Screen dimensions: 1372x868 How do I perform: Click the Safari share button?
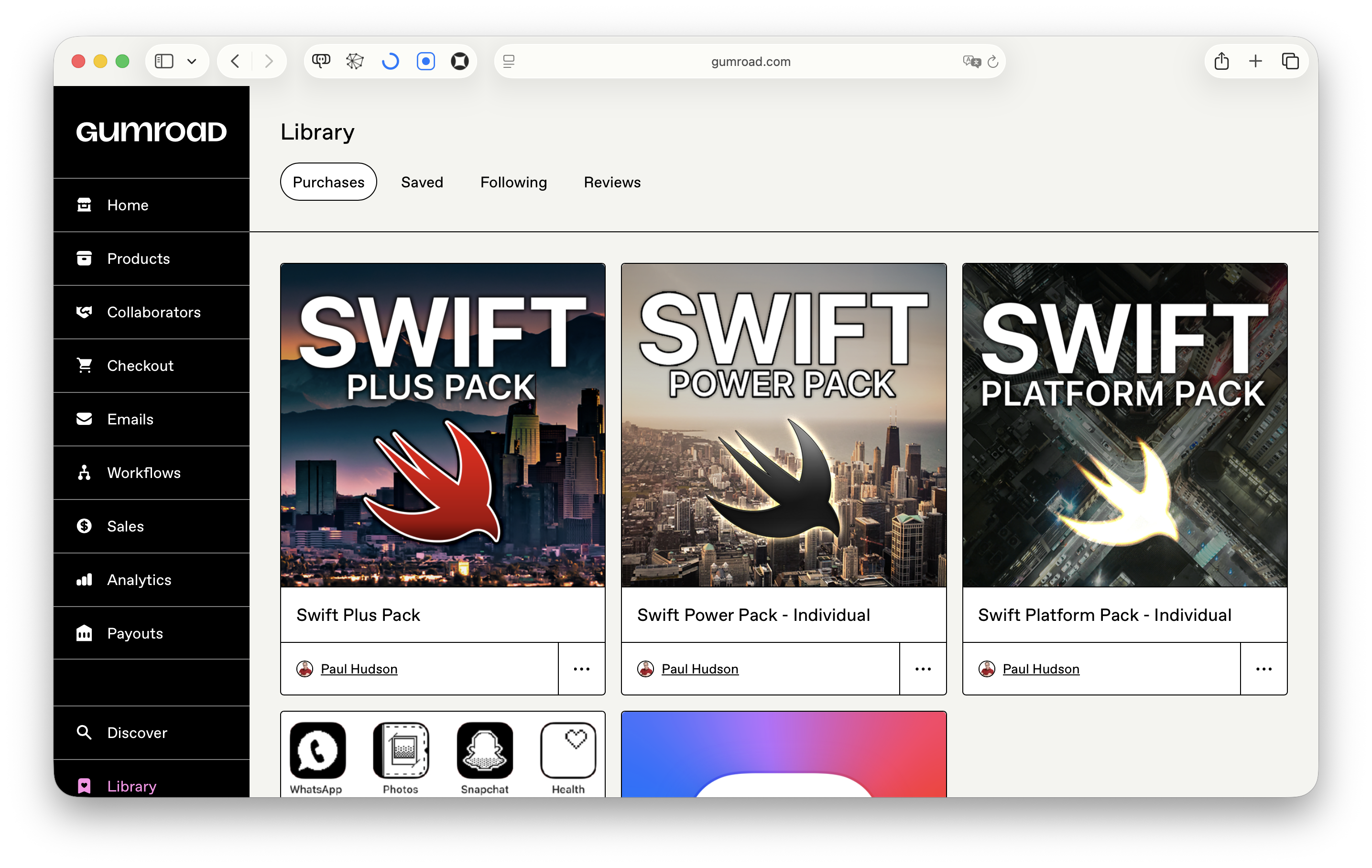tap(1221, 61)
